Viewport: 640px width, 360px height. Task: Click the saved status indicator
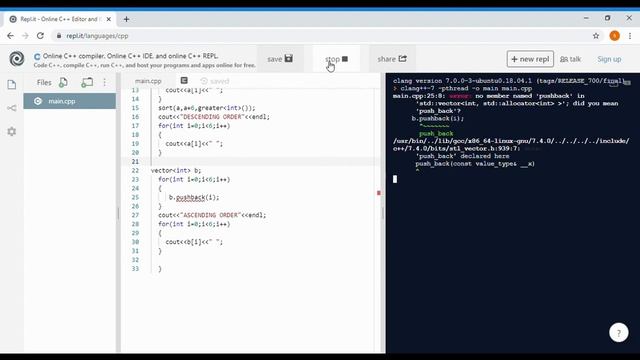[215, 81]
